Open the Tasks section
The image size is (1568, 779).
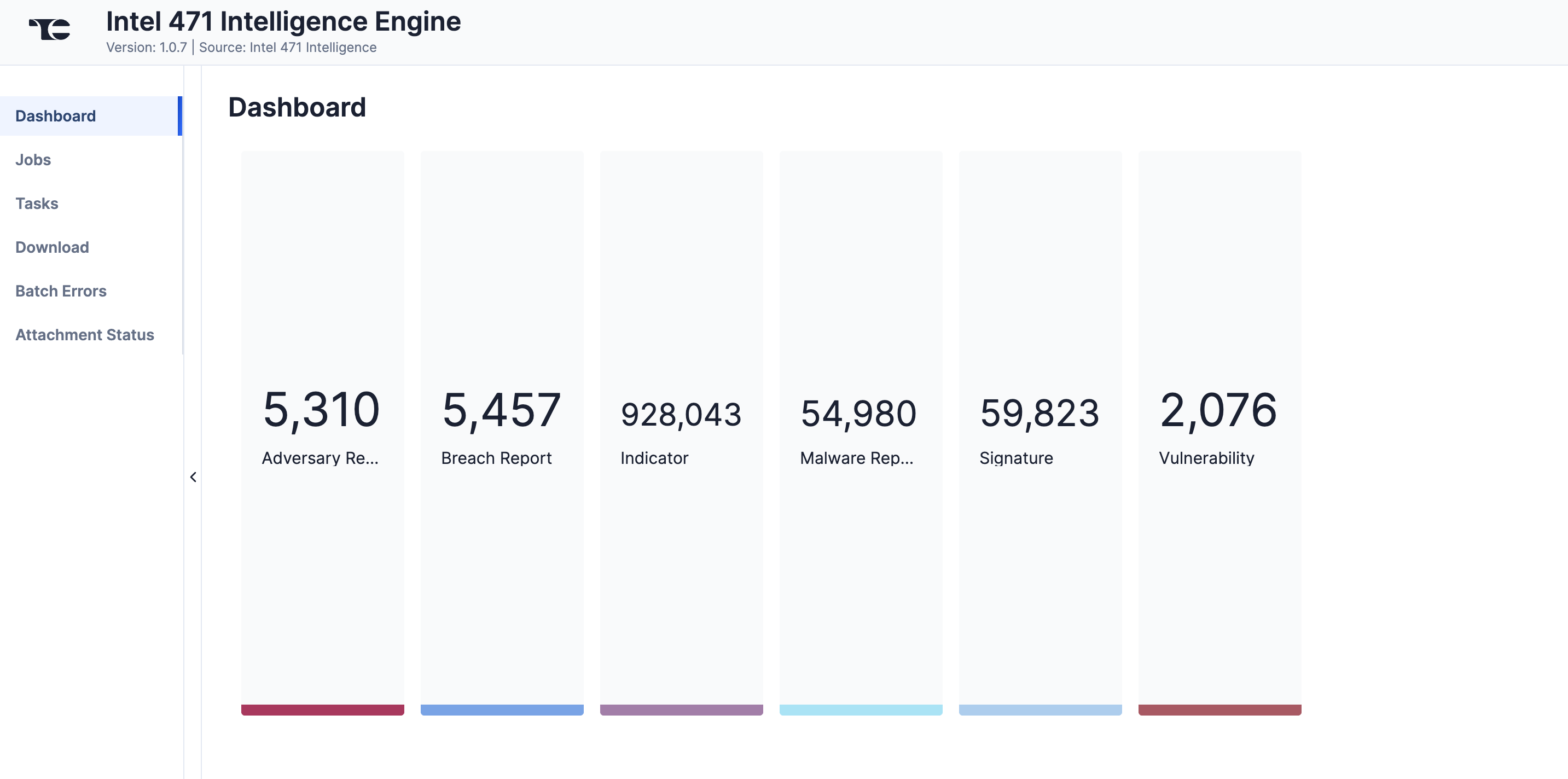[37, 204]
